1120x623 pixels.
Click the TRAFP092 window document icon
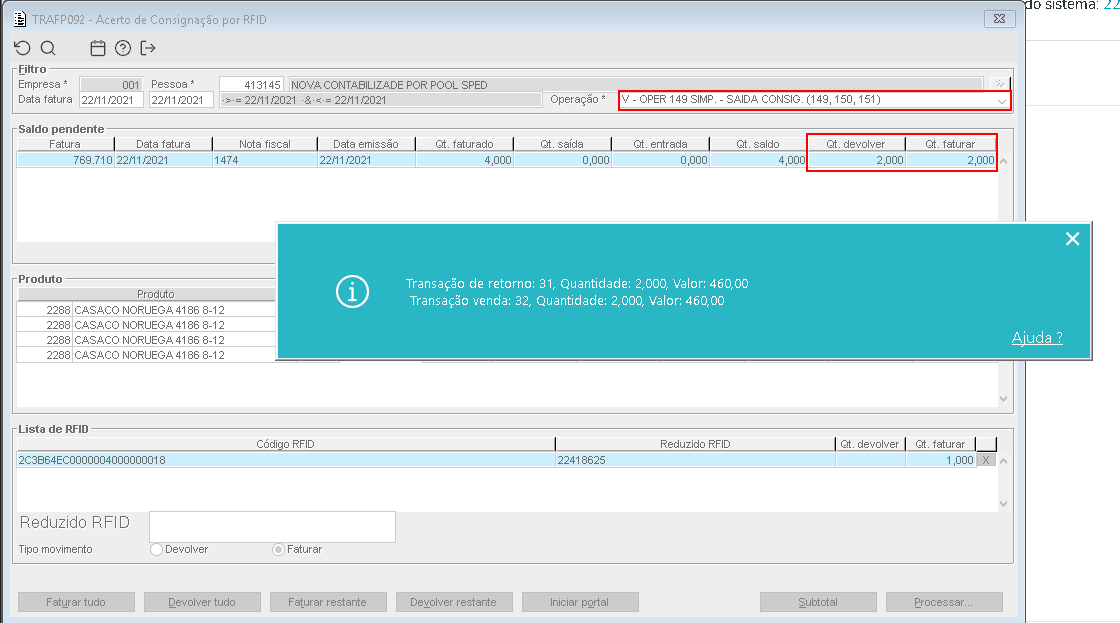coord(20,19)
